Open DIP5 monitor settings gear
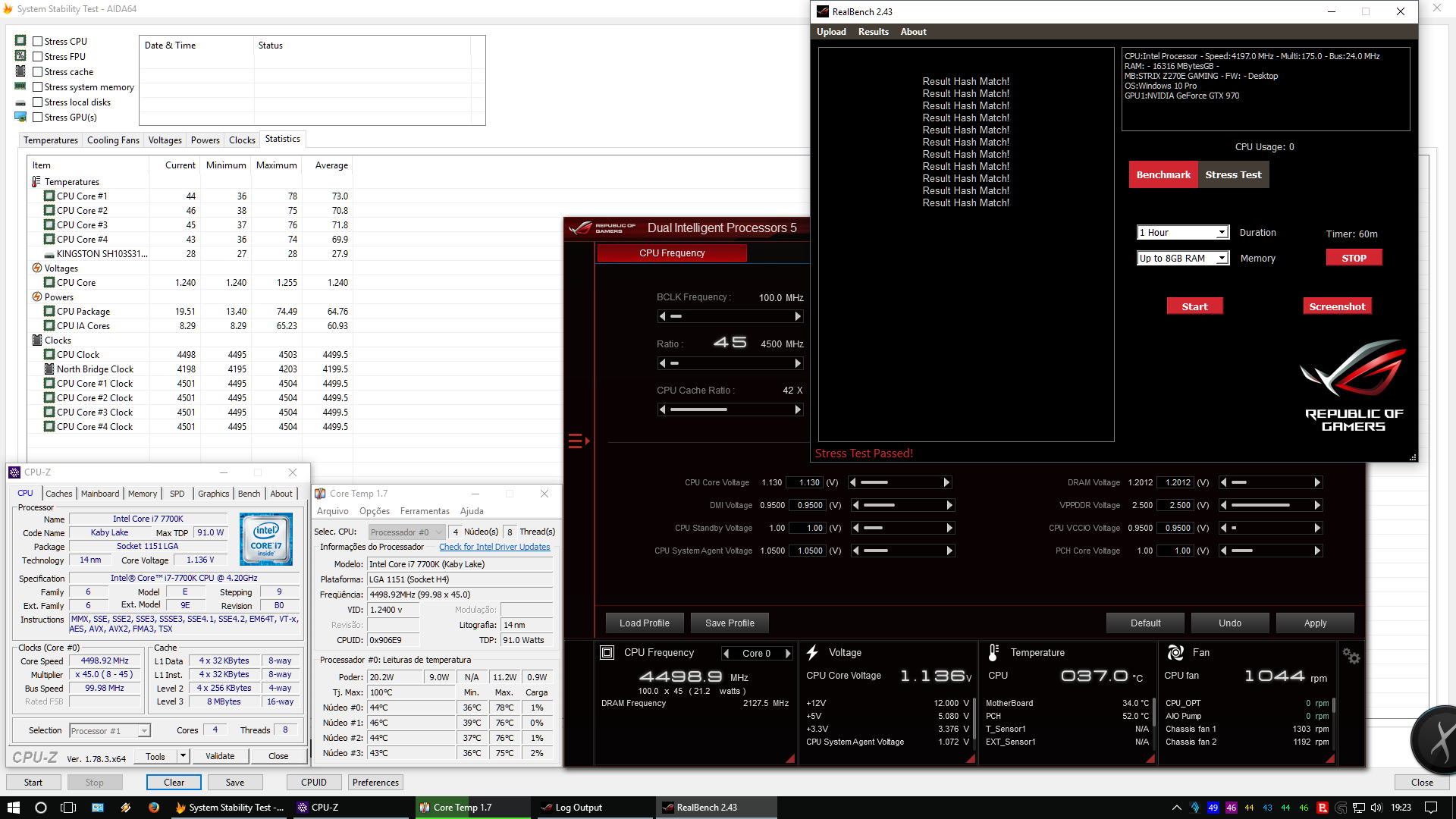Image resolution: width=1456 pixels, height=819 pixels. coord(1351,656)
